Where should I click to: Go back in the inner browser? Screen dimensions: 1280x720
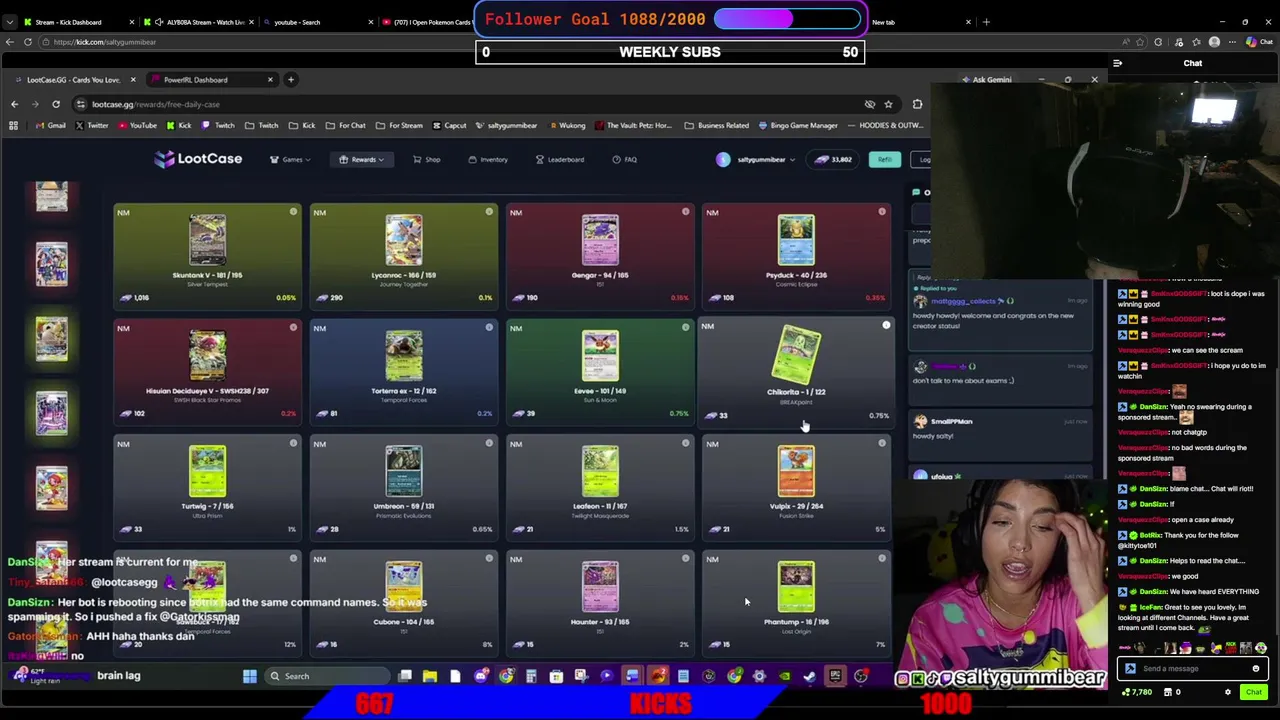tap(14, 104)
